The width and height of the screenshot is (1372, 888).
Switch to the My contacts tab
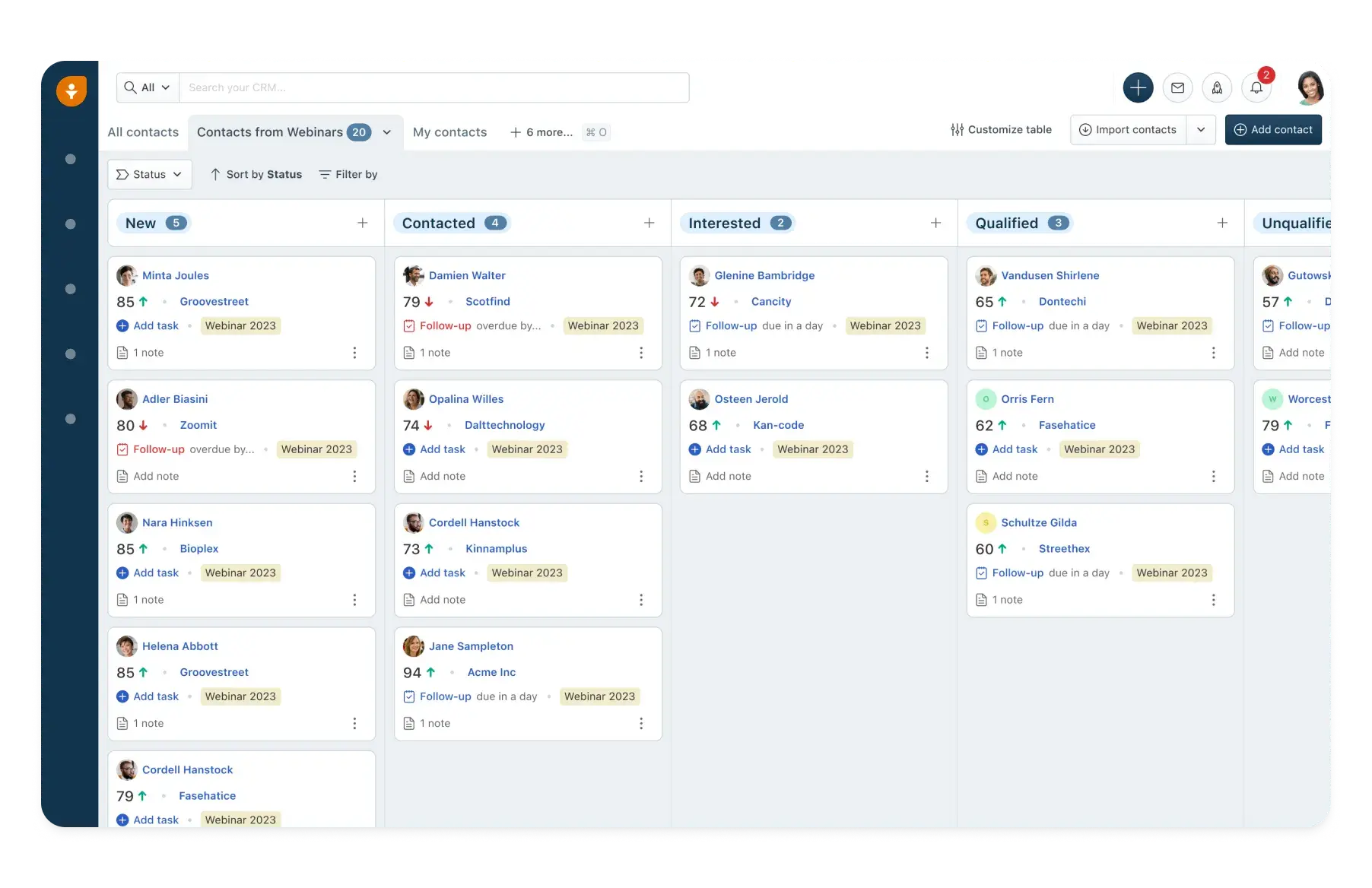pos(449,132)
